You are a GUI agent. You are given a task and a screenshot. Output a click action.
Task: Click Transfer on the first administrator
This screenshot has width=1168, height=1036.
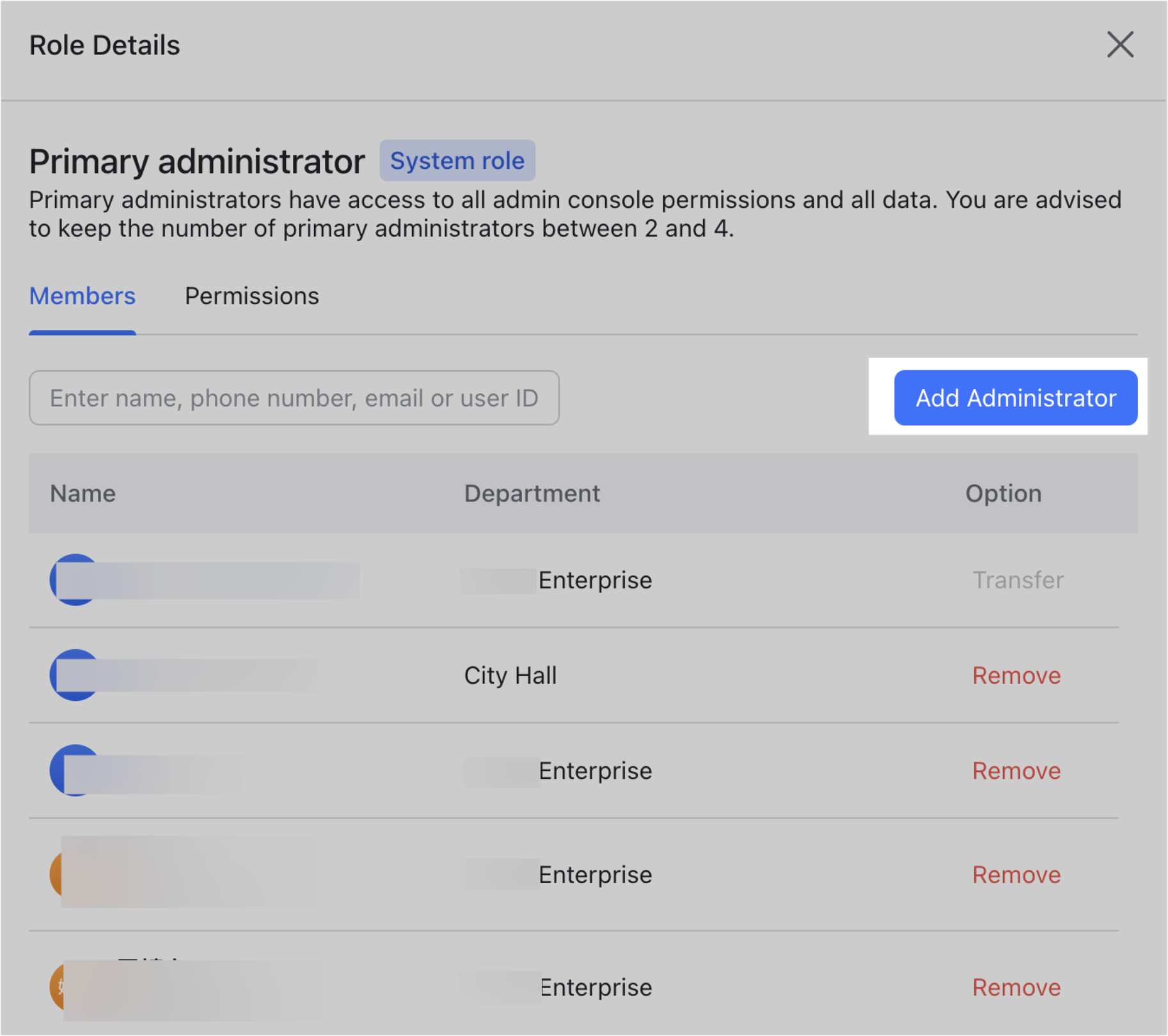pos(1017,580)
